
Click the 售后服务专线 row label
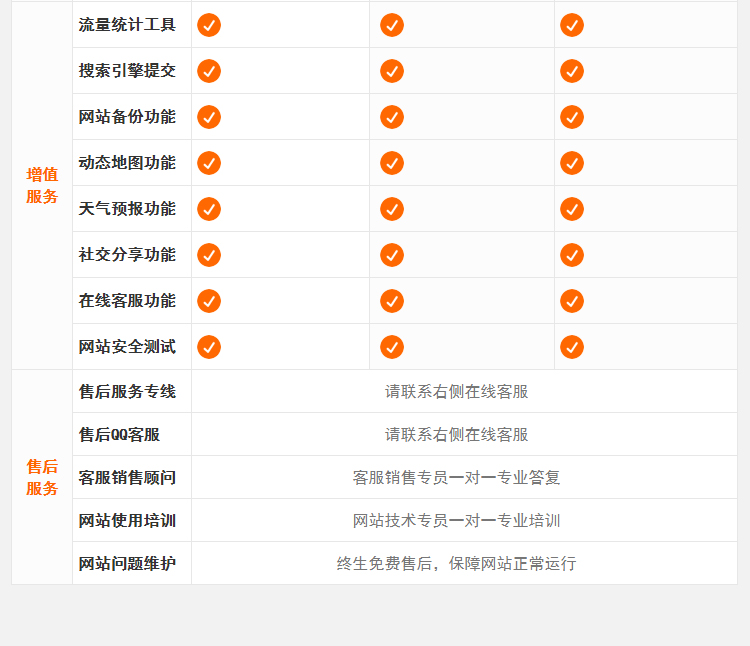click(x=127, y=392)
